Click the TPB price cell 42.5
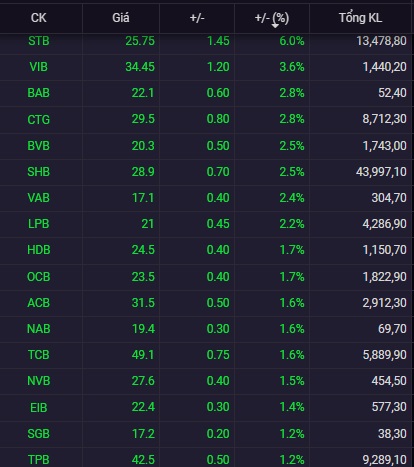 [x=143, y=460]
